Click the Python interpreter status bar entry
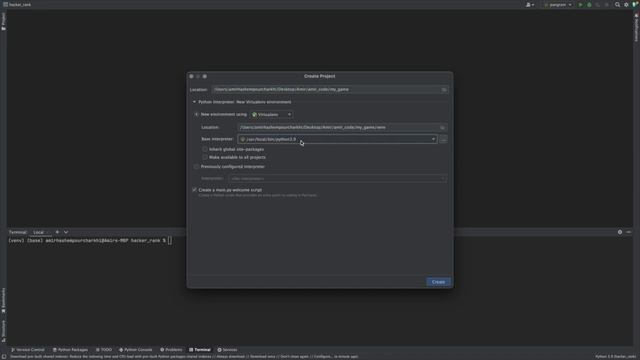Screen dimensions: 640x360 [x=615, y=357]
